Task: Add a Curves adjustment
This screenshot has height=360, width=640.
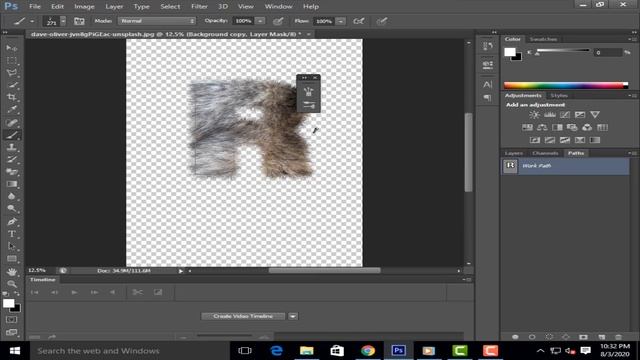Action: coord(564,115)
